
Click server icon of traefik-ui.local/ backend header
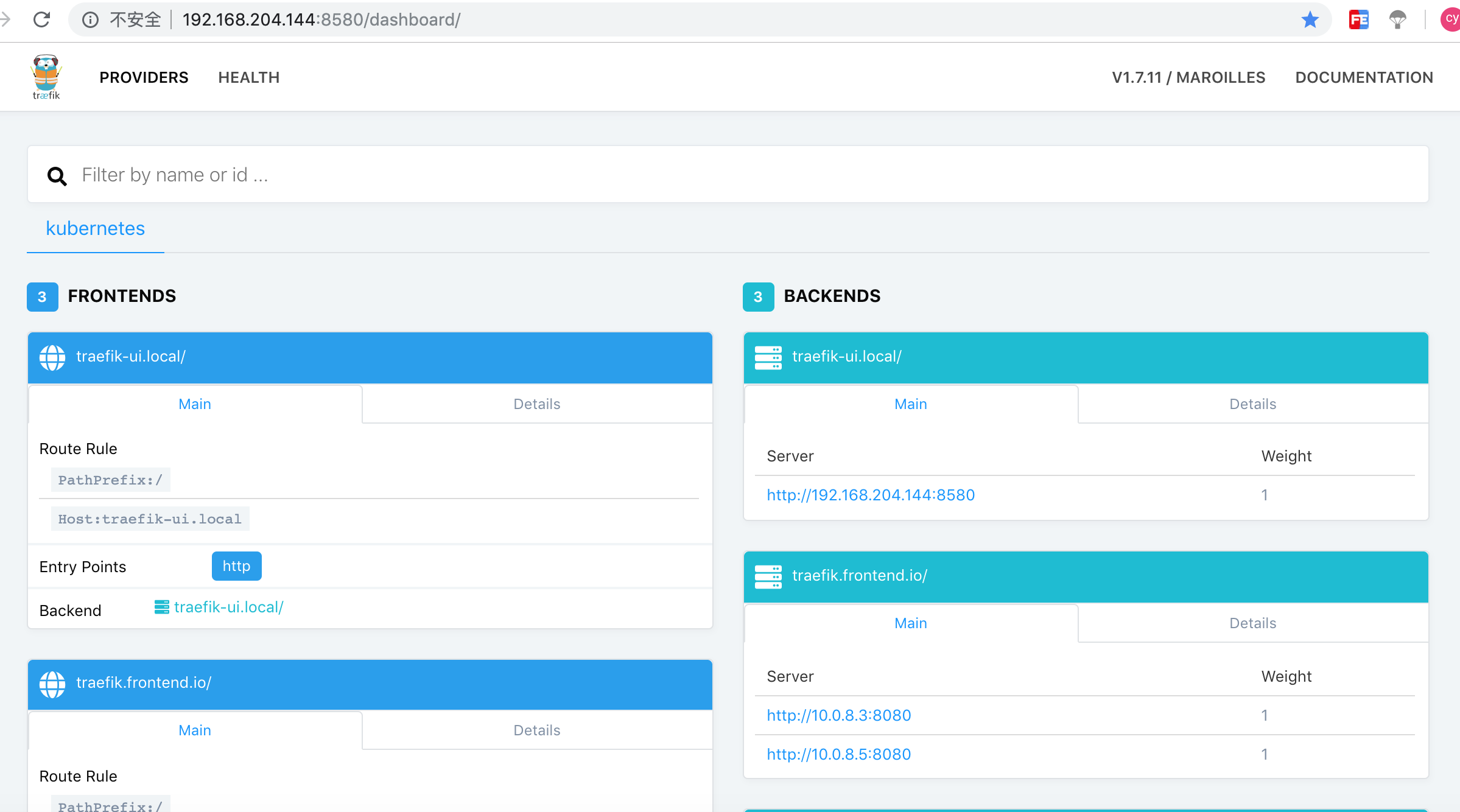point(768,357)
